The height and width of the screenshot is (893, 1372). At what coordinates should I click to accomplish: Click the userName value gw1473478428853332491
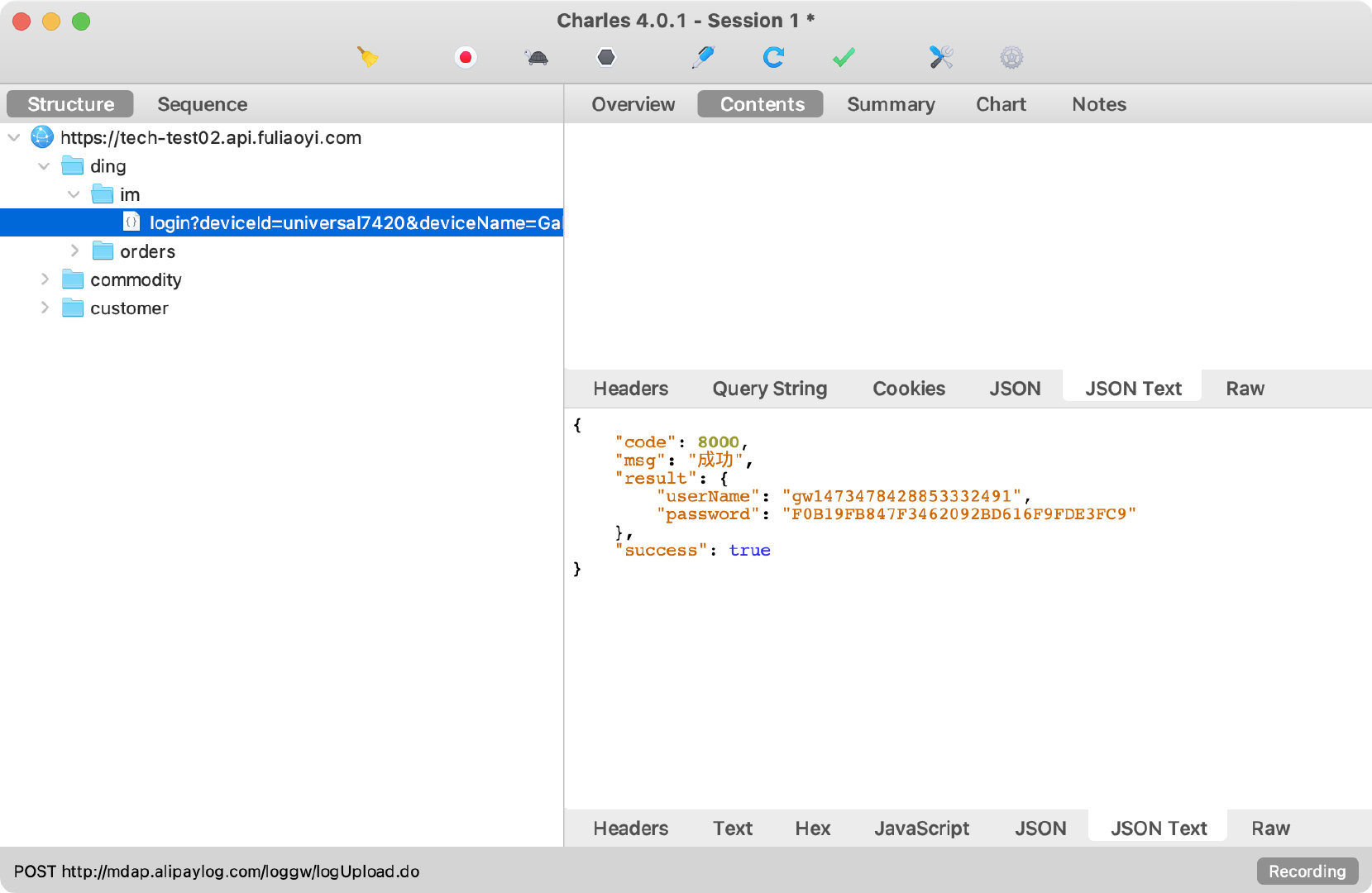(901, 496)
